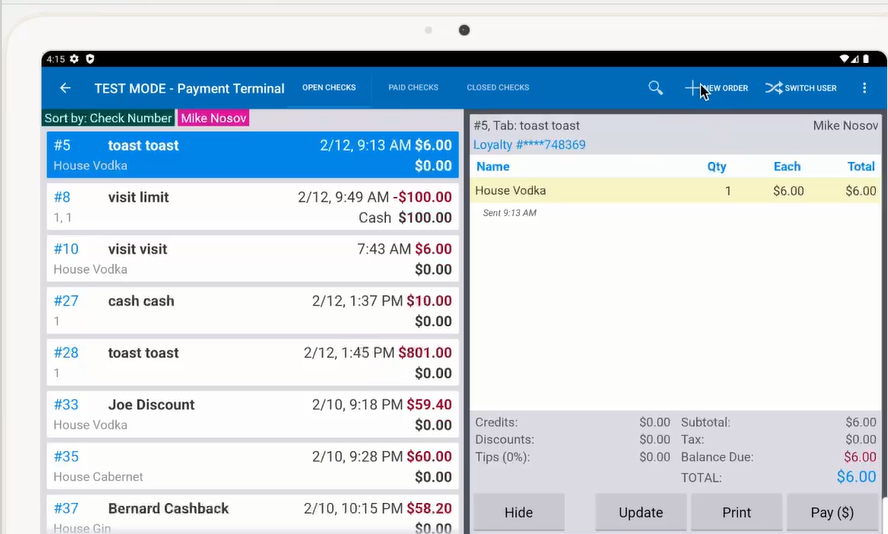
Task: Click the Pay ($) button
Action: click(832, 512)
